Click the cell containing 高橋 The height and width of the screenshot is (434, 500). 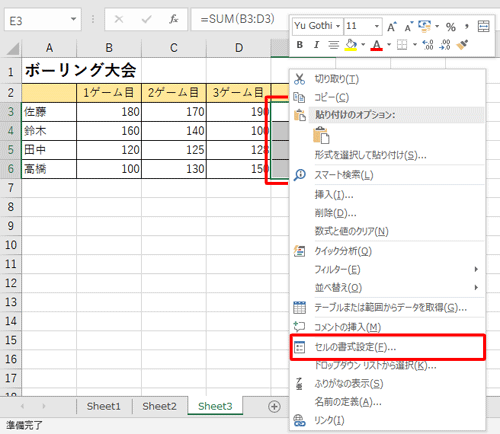tap(49, 169)
